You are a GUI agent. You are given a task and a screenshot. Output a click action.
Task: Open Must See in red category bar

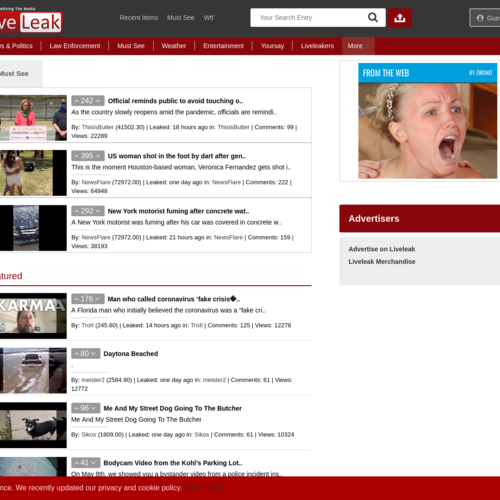tap(131, 46)
